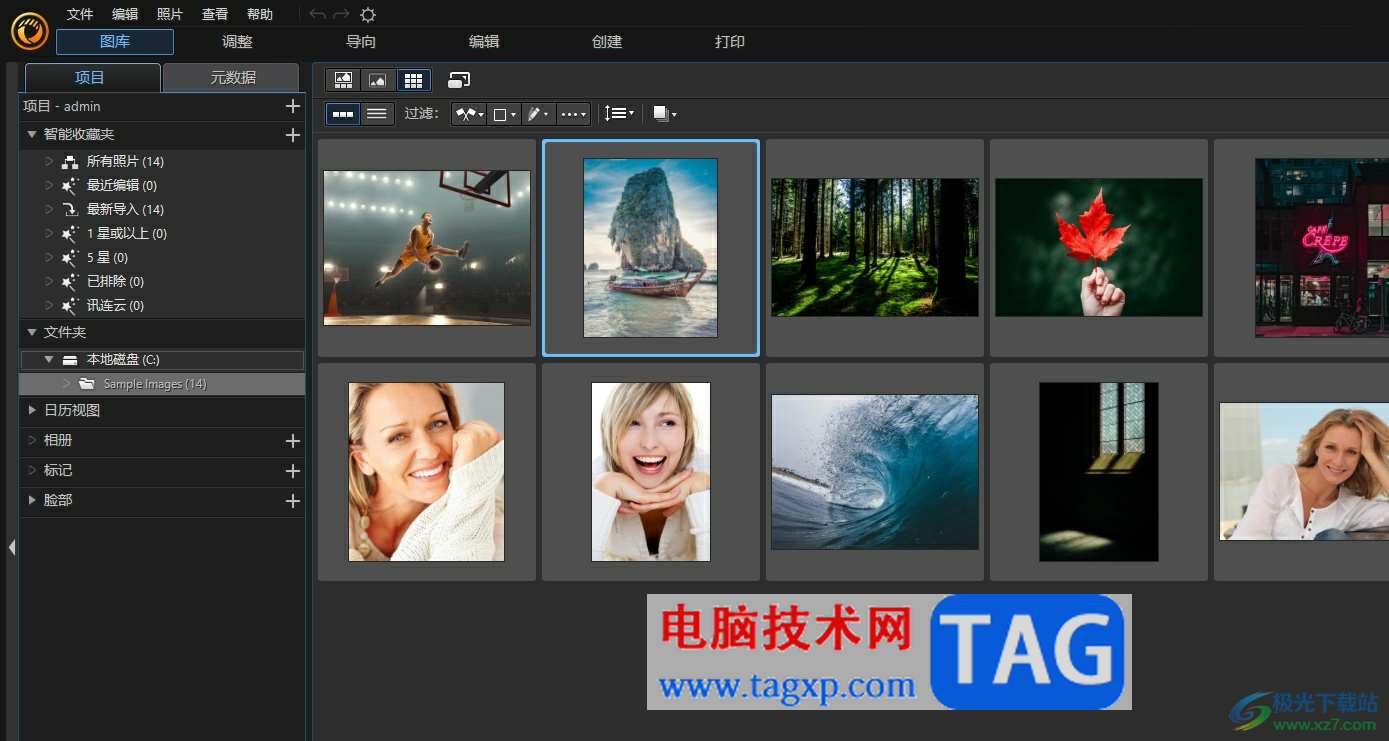This screenshot has height=741, width=1389.
Task: Add a new tag with 标记 plus icon
Action: 293,470
